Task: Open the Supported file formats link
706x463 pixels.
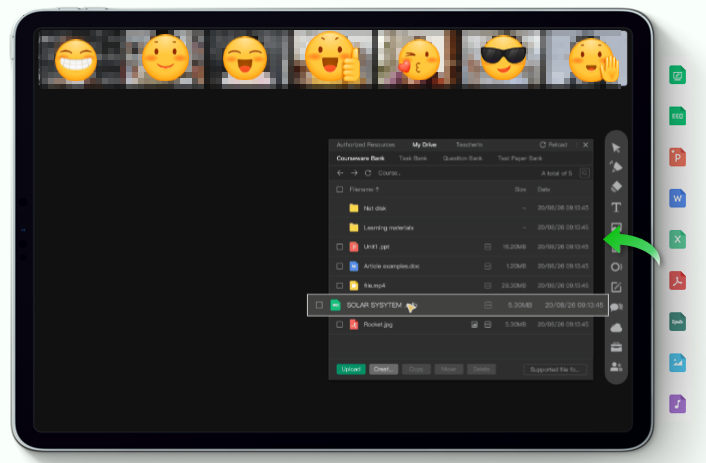Action: [555, 369]
